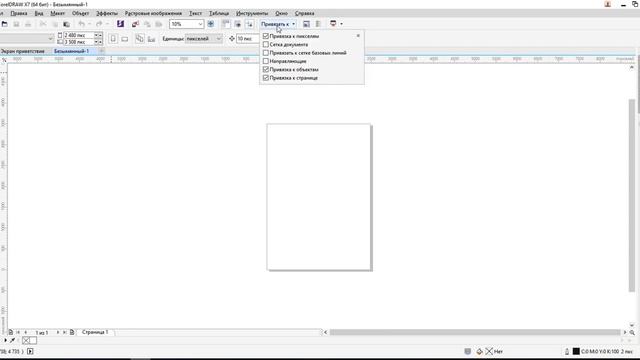This screenshot has width=640, height=360.
Task: Click the show rulers toolbar icon
Action: (226, 24)
